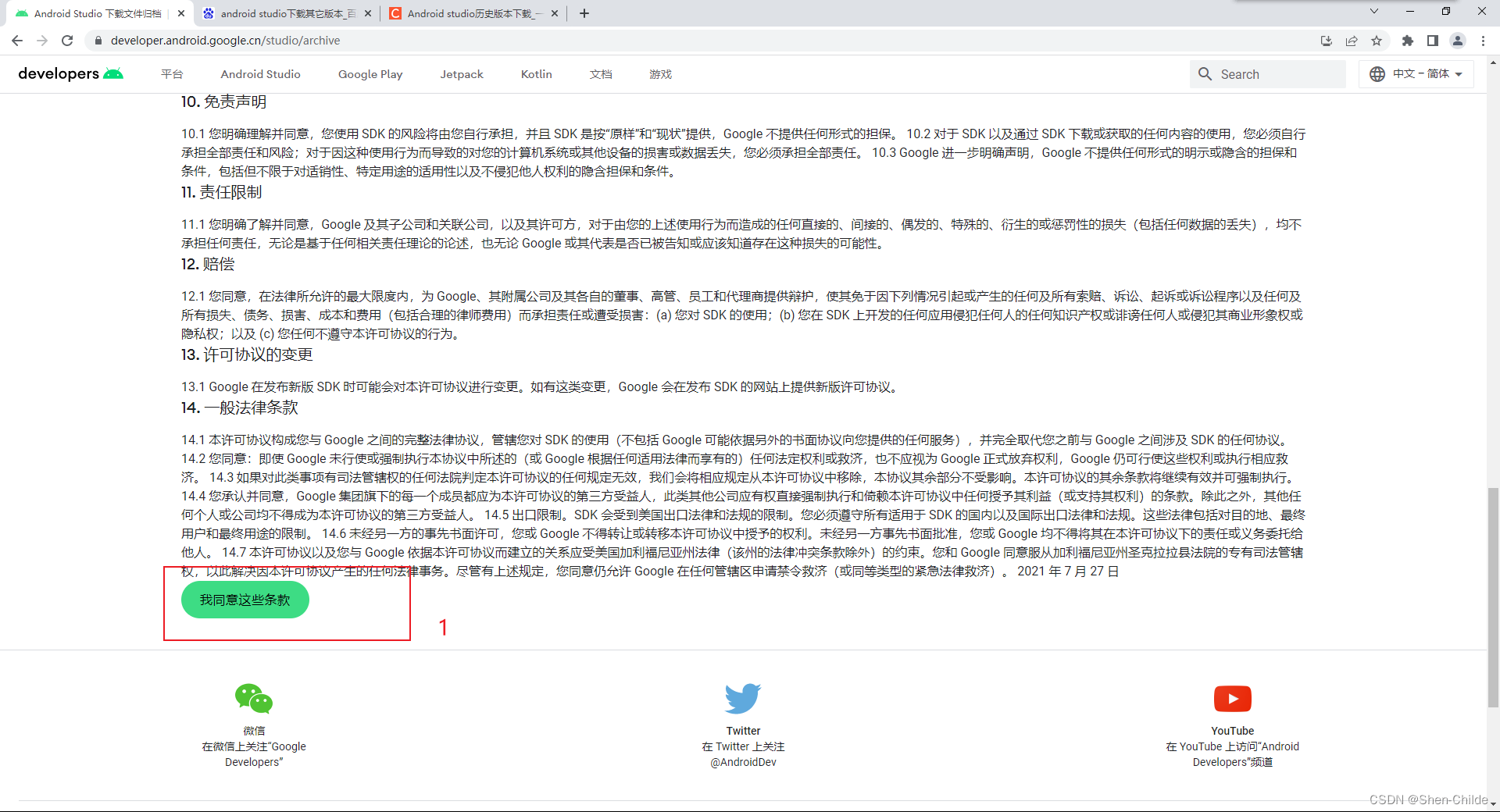Click the install page download icon in address bar

(x=1326, y=41)
